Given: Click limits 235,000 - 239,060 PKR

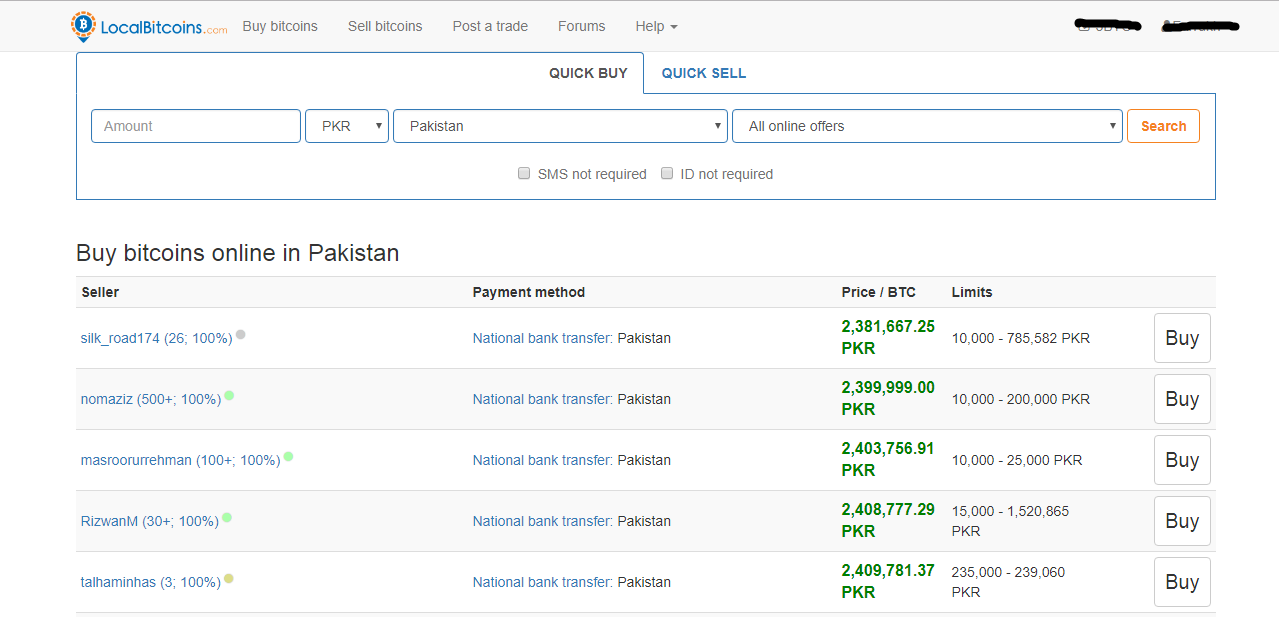Looking at the screenshot, I should [1008, 582].
